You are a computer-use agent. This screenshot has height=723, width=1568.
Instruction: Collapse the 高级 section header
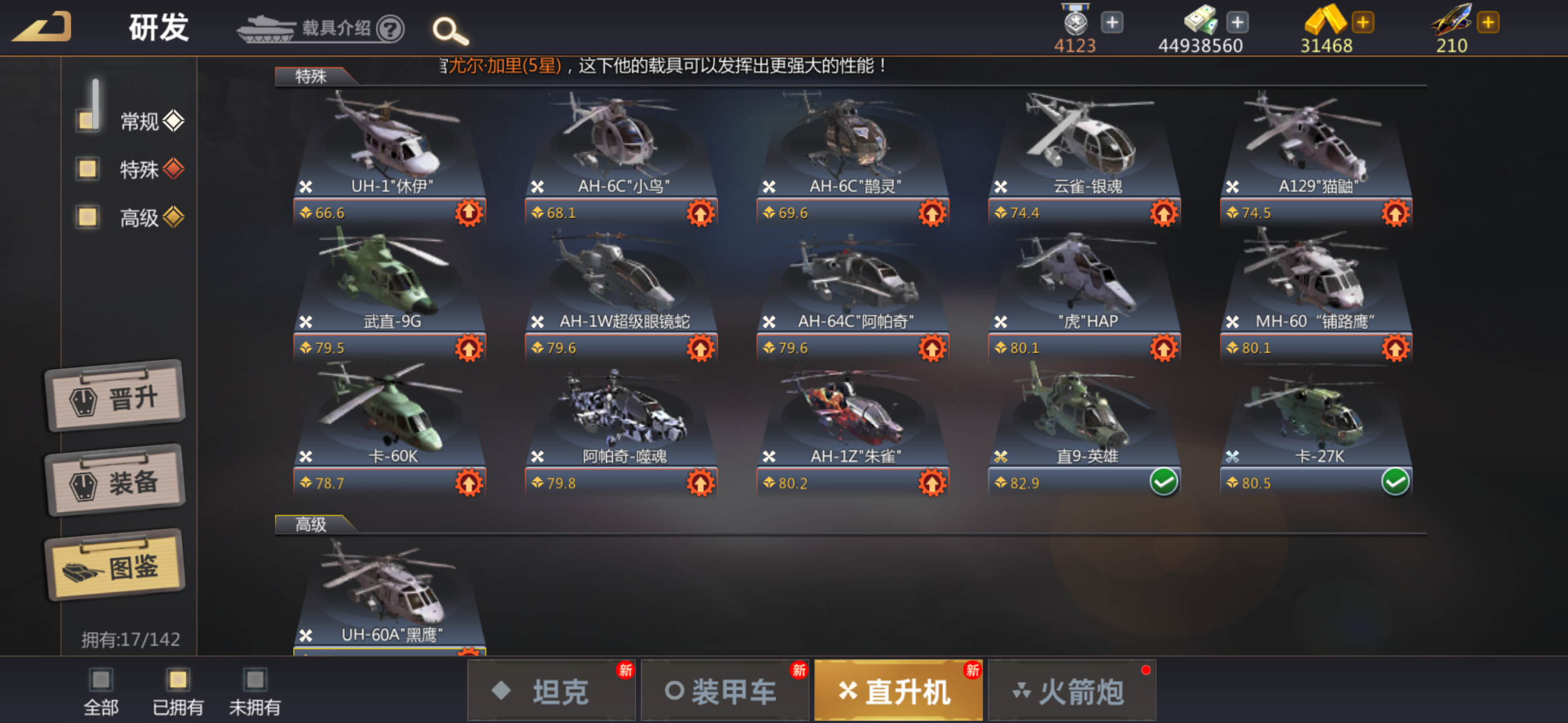point(312,524)
